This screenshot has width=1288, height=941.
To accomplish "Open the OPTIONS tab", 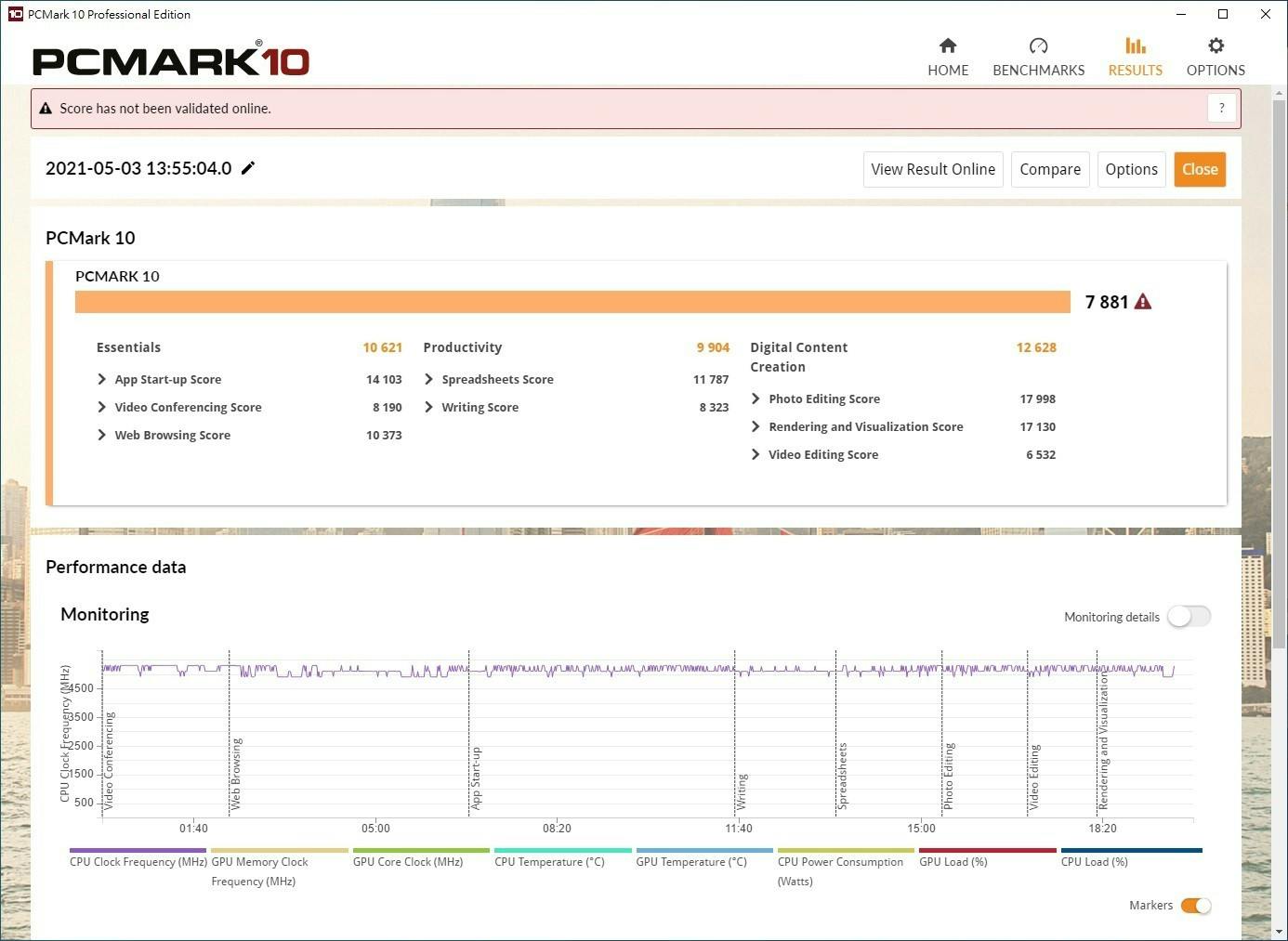I will pos(1216,58).
